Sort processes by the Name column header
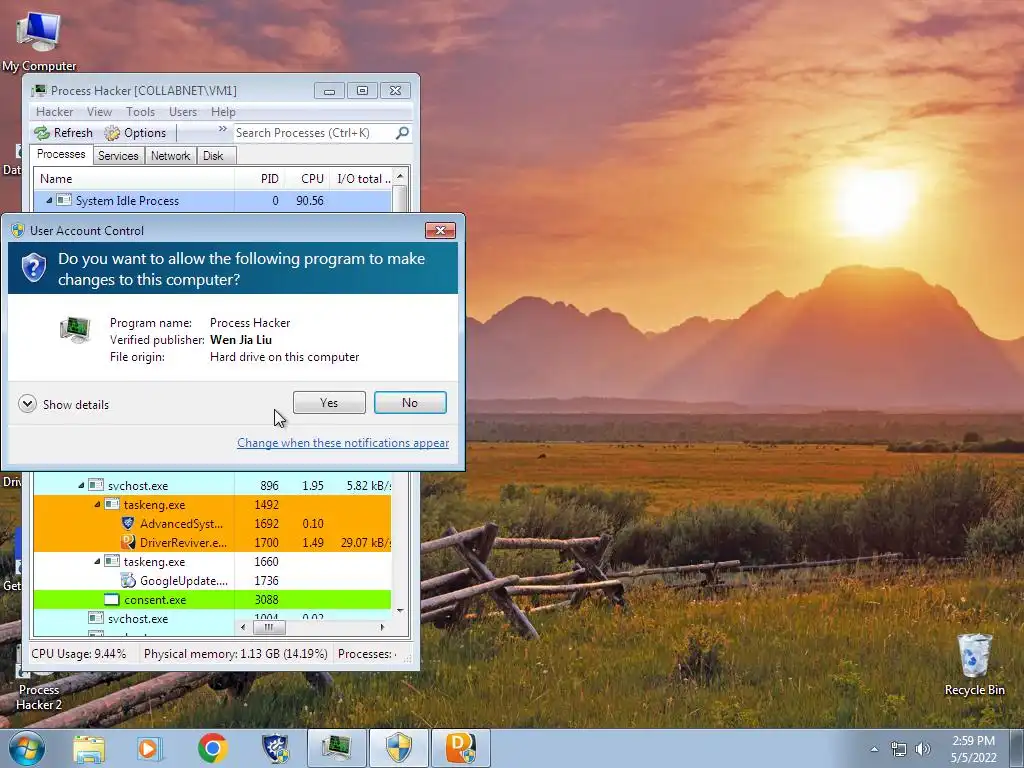This screenshot has width=1024, height=768. 134,178
